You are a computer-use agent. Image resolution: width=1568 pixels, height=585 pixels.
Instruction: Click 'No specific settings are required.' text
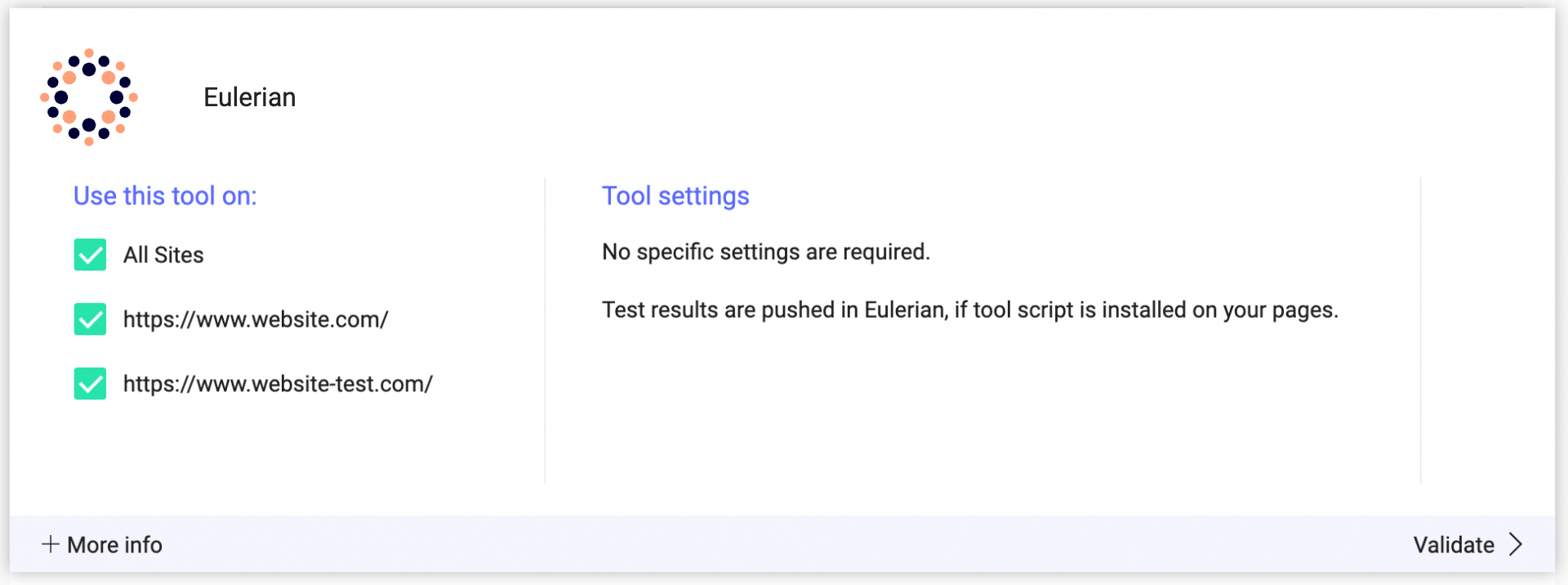[x=766, y=252]
